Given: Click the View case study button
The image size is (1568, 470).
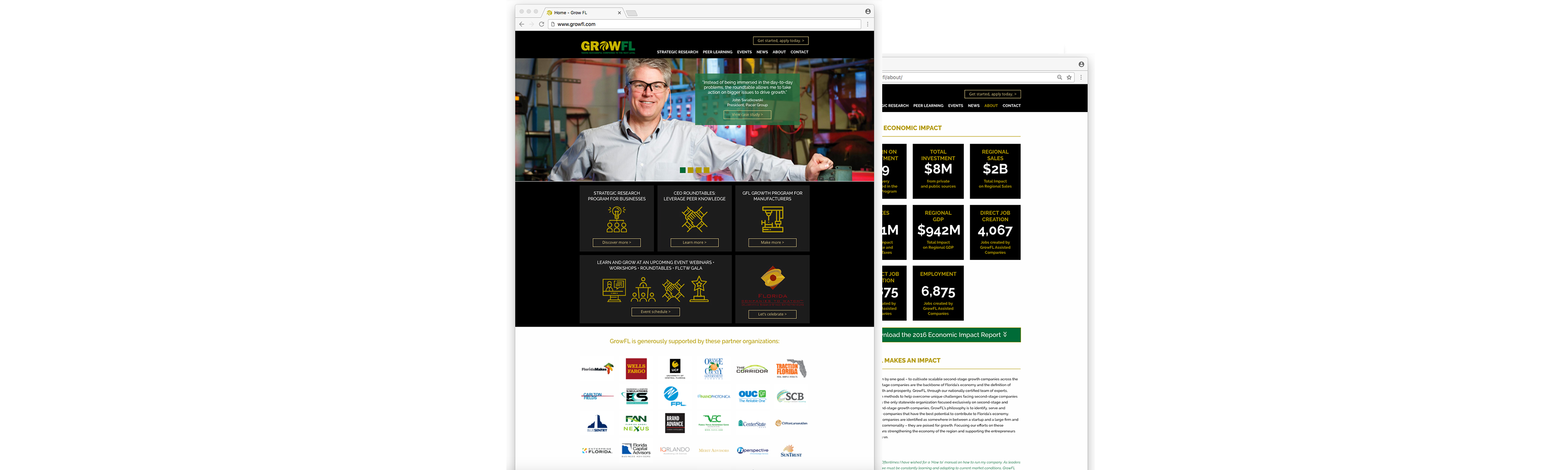Looking at the screenshot, I should [747, 114].
